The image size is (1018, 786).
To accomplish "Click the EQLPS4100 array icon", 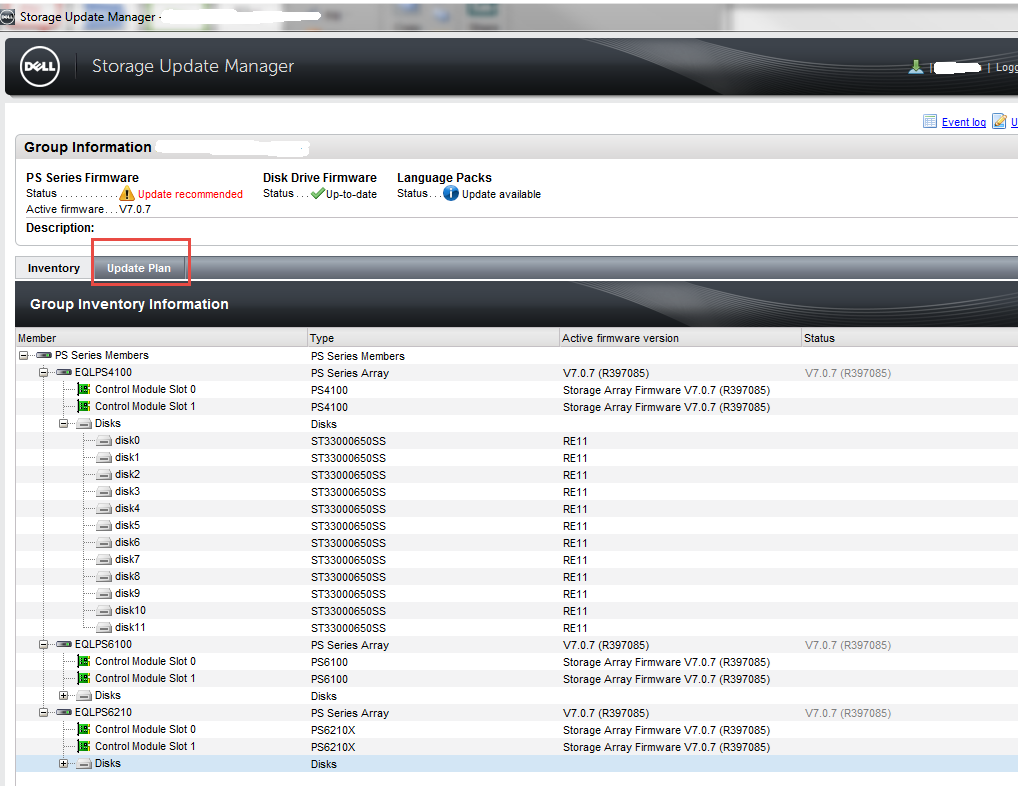I will (x=64, y=372).
